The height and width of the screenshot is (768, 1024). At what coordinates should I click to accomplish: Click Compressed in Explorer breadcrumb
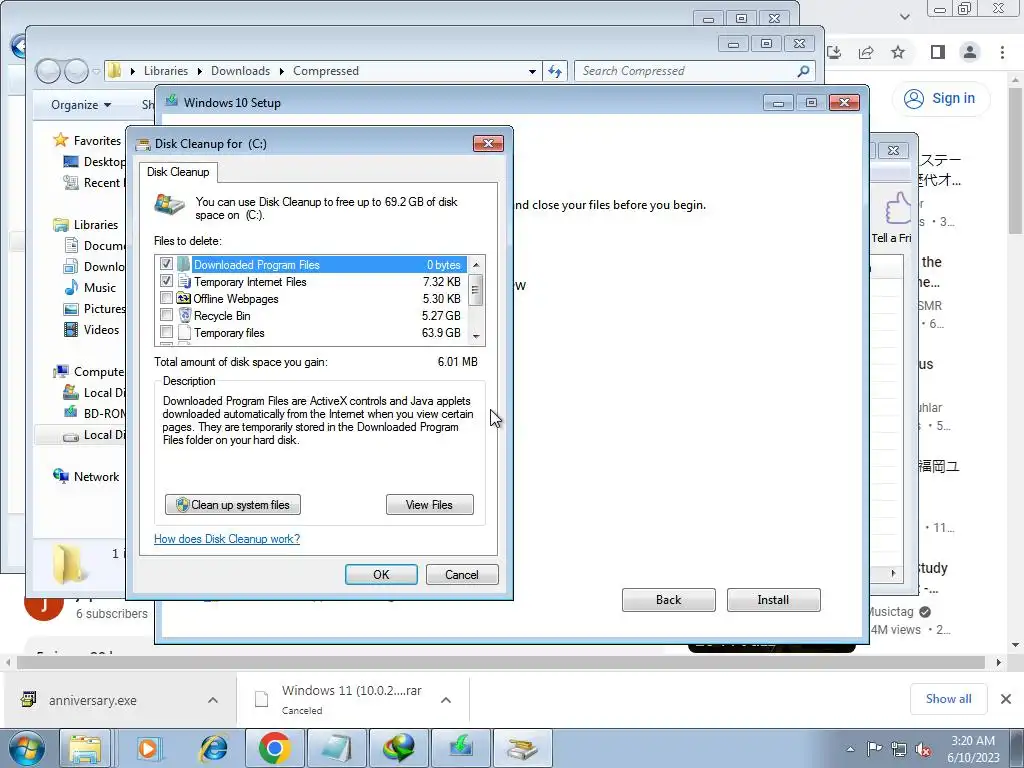point(326,71)
